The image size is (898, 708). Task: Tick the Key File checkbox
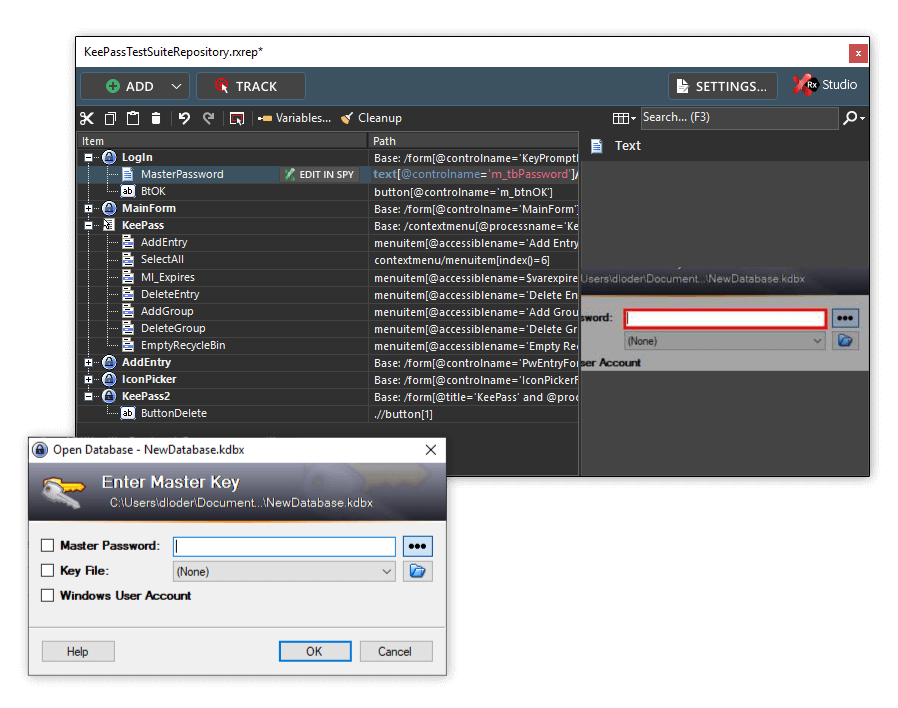(48, 571)
